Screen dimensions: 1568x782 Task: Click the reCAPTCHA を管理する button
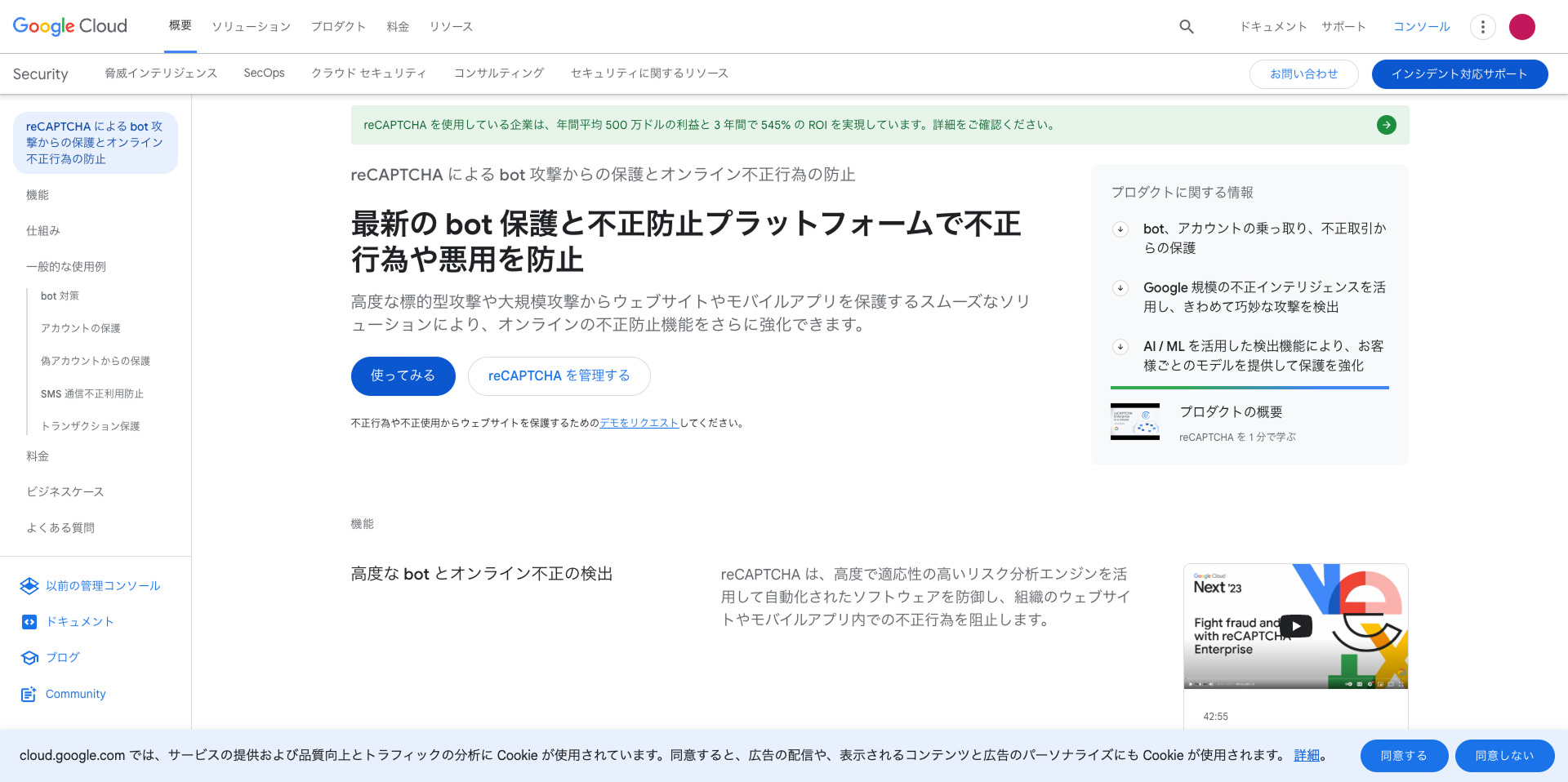(559, 376)
